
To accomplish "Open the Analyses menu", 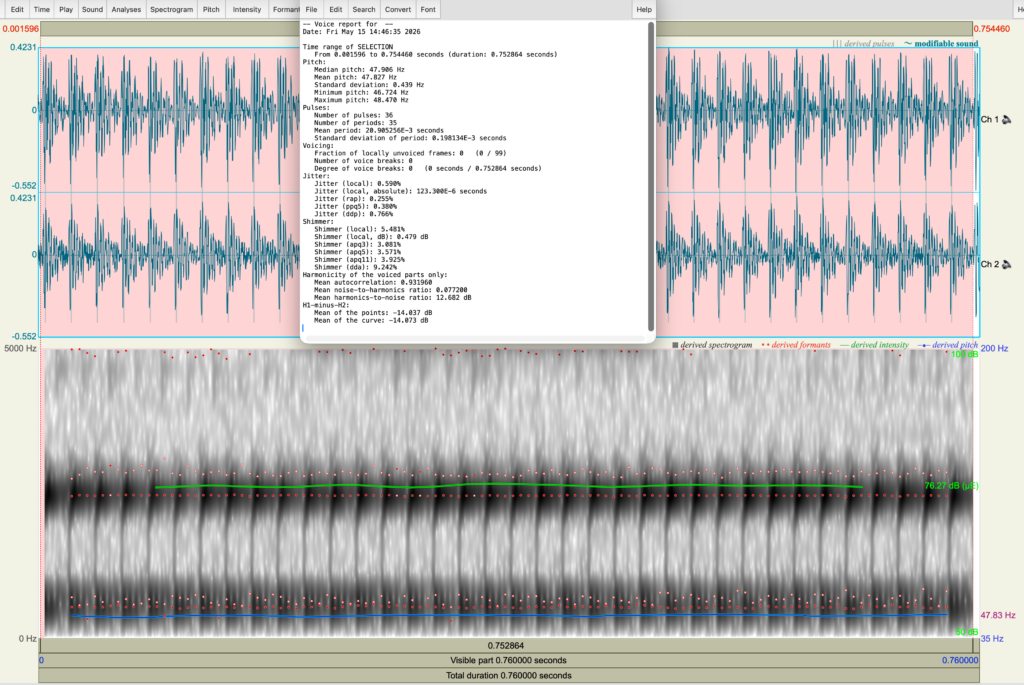I will tap(126, 9).
